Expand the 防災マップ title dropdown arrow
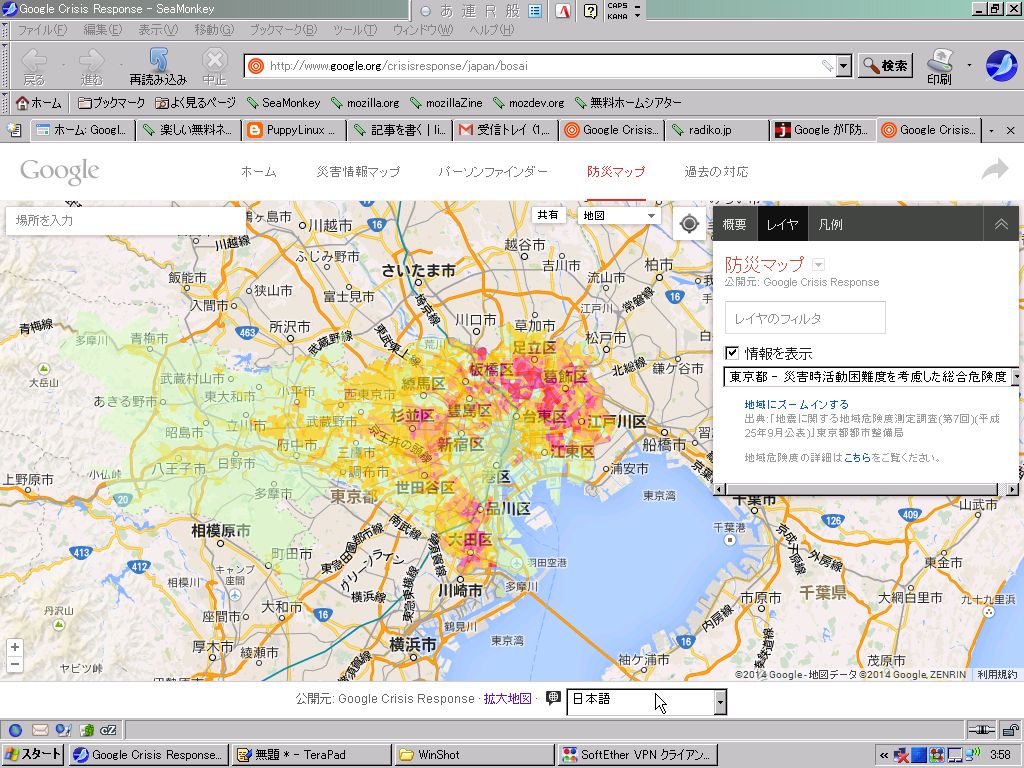Image resolution: width=1024 pixels, height=768 pixels. pyautogui.click(x=818, y=264)
